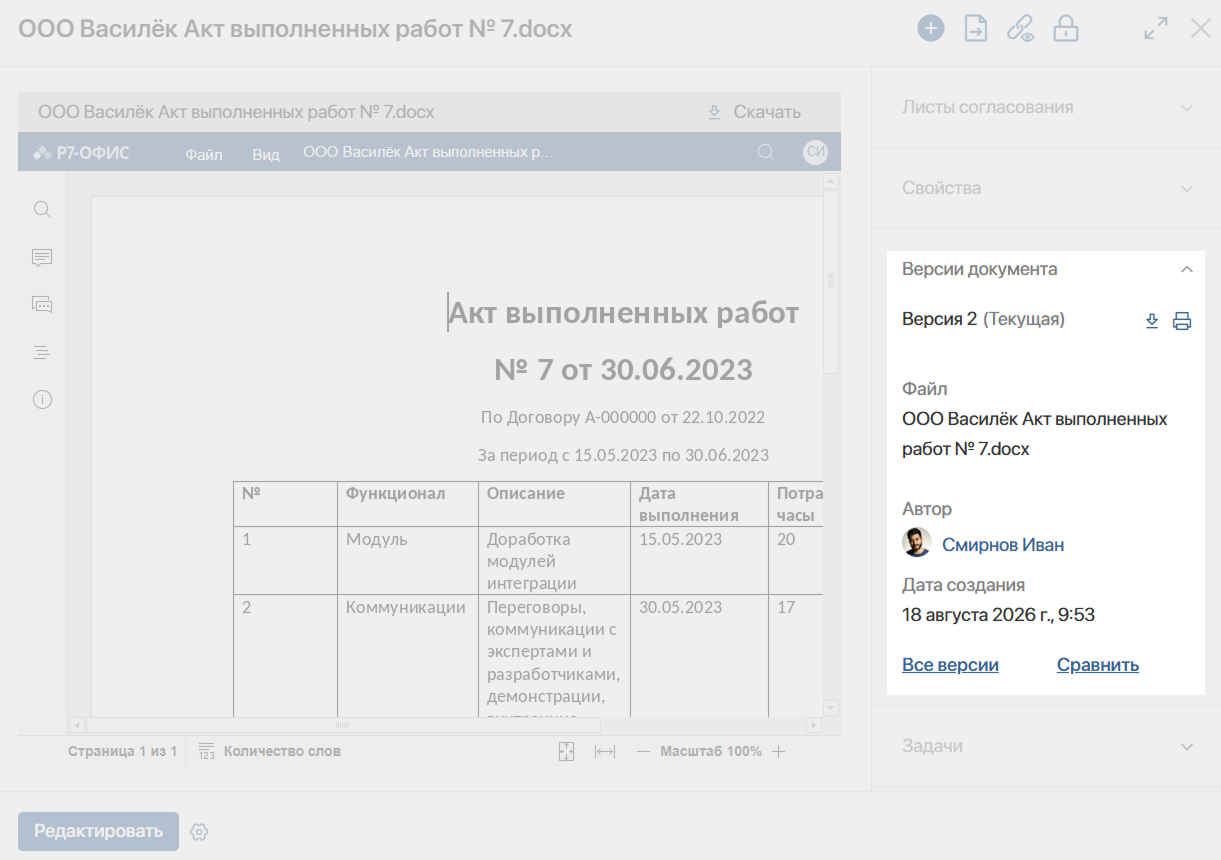
Task: Click the export document arrow icon
Action: click(x=975, y=28)
